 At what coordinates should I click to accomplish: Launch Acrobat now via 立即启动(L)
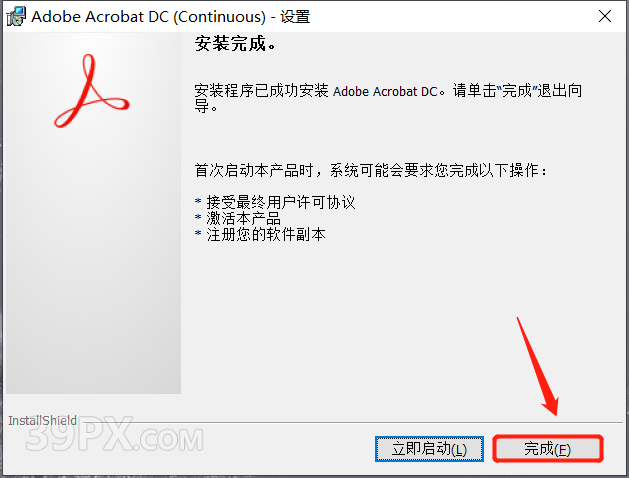click(429, 449)
